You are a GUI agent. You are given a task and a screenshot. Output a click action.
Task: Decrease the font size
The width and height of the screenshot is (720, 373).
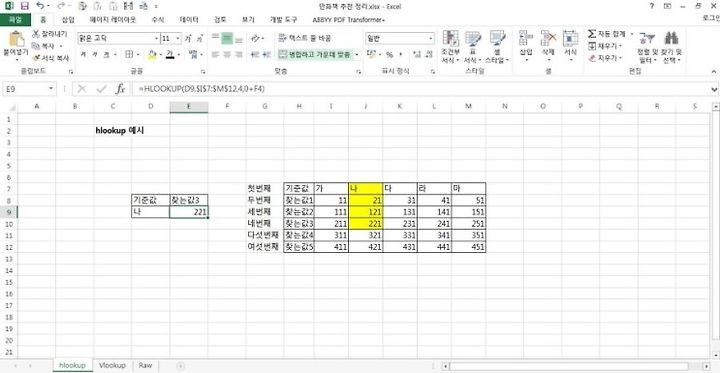pyautogui.click(x=200, y=39)
